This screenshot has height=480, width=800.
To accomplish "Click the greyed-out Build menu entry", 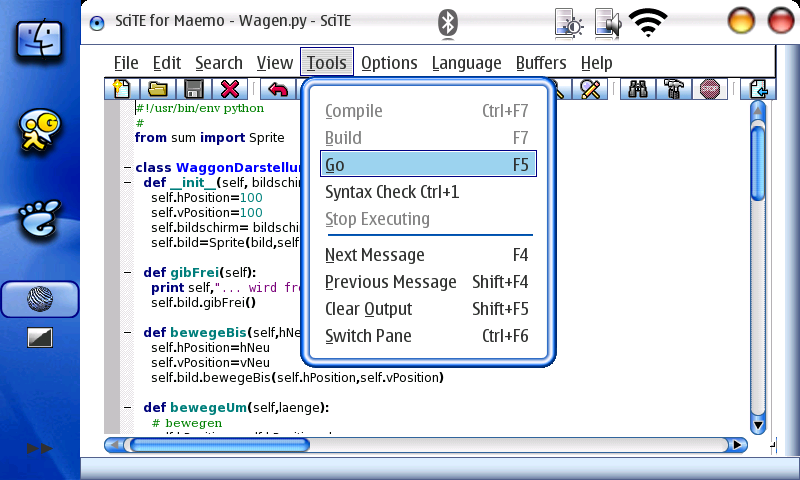I will click(428, 138).
